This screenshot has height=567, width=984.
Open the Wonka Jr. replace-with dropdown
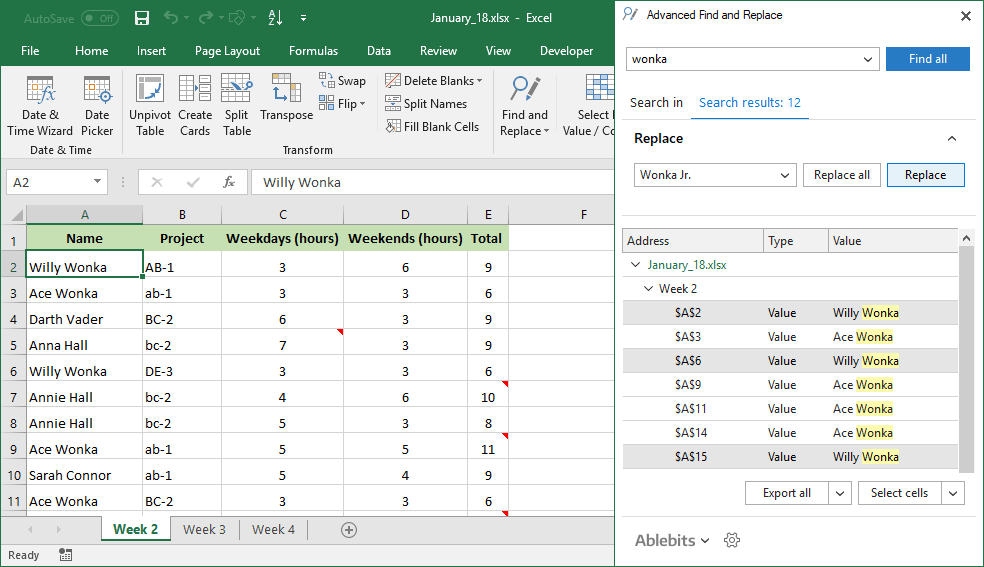coord(784,175)
